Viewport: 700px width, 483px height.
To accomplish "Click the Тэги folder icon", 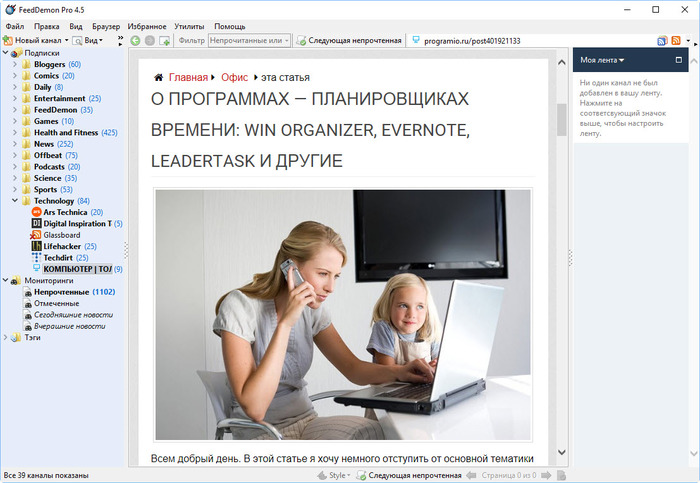I will tap(16, 337).
